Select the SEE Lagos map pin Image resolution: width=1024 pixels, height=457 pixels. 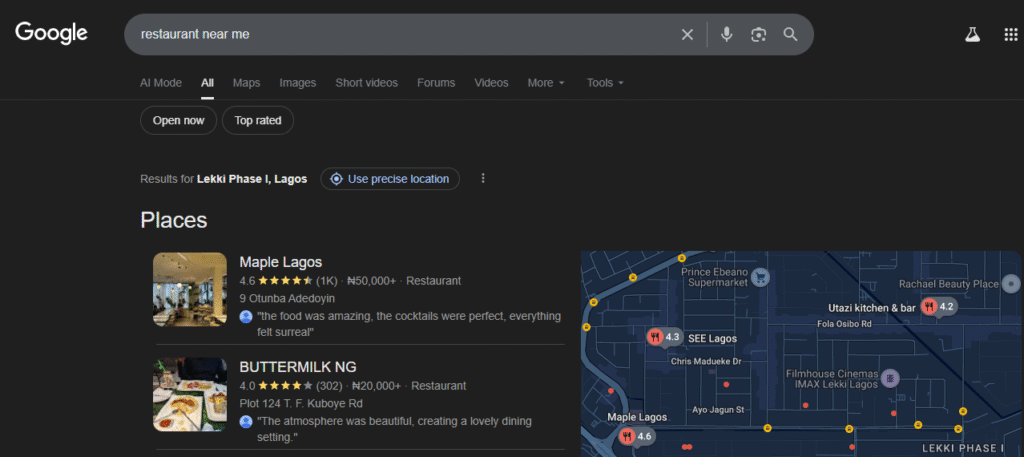[x=656, y=337]
